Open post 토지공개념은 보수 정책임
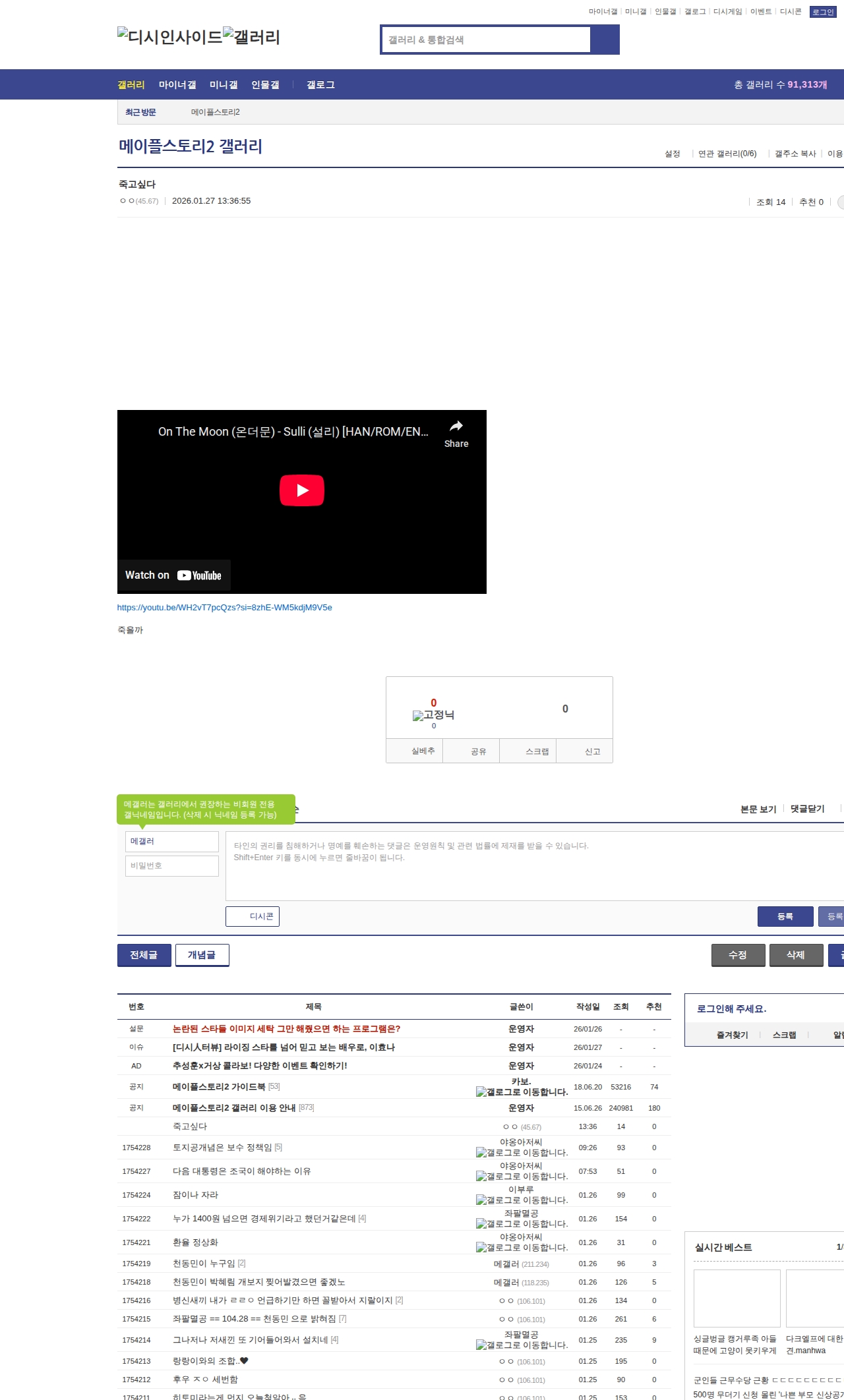Viewport: 844px width, 1400px height. (x=222, y=1148)
